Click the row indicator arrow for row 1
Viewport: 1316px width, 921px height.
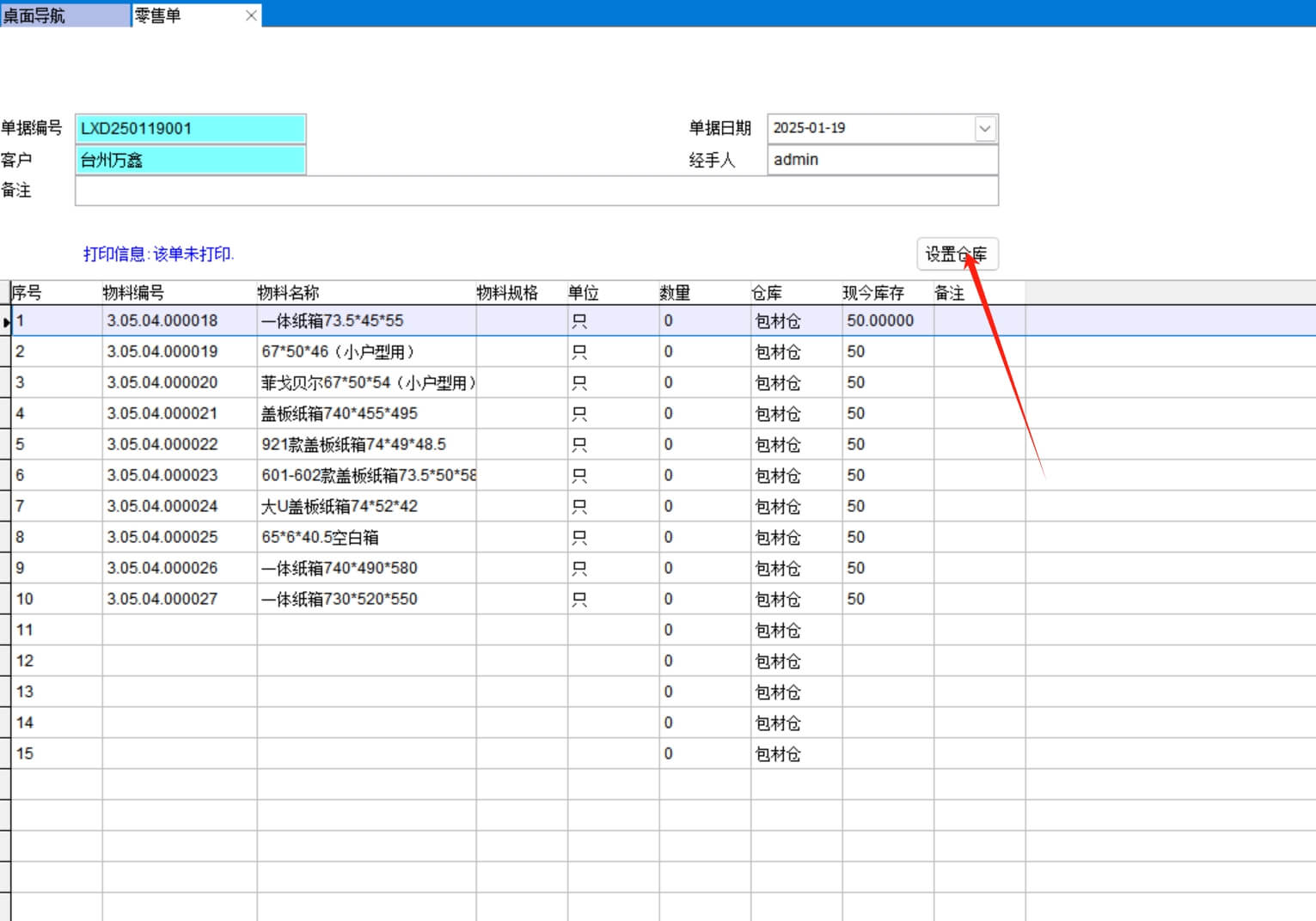click(x=6, y=321)
